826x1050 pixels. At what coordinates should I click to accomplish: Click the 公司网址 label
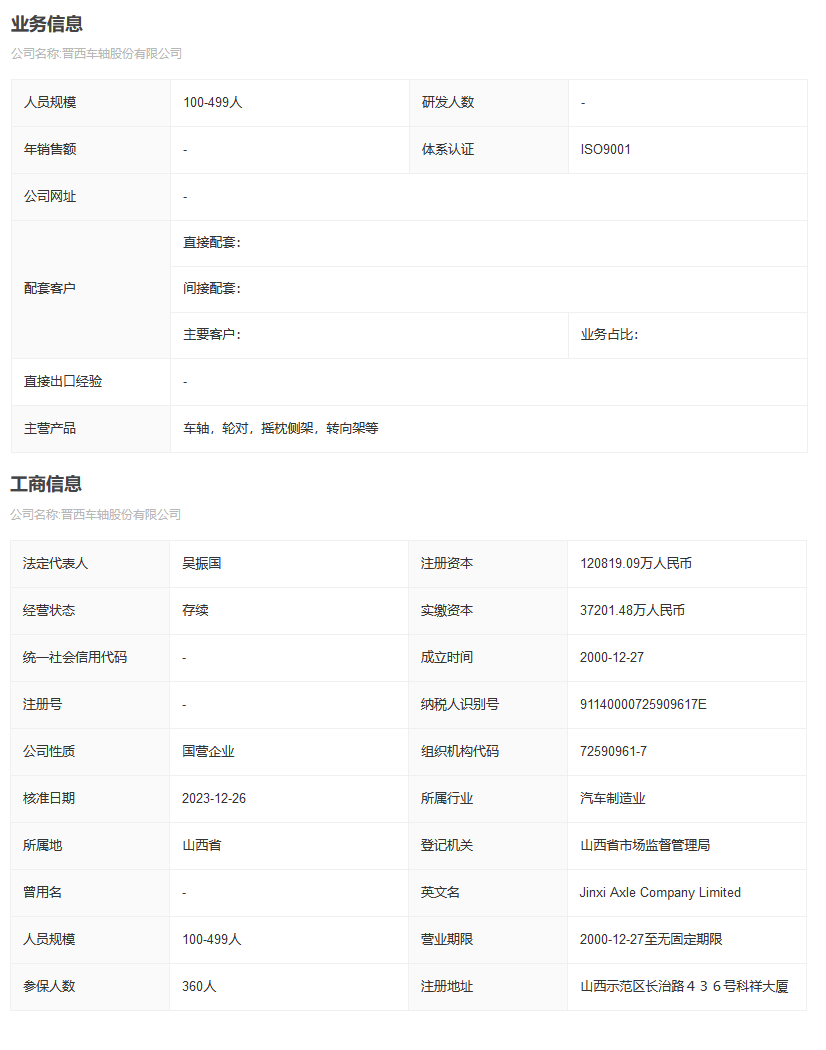(x=50, y=196)
